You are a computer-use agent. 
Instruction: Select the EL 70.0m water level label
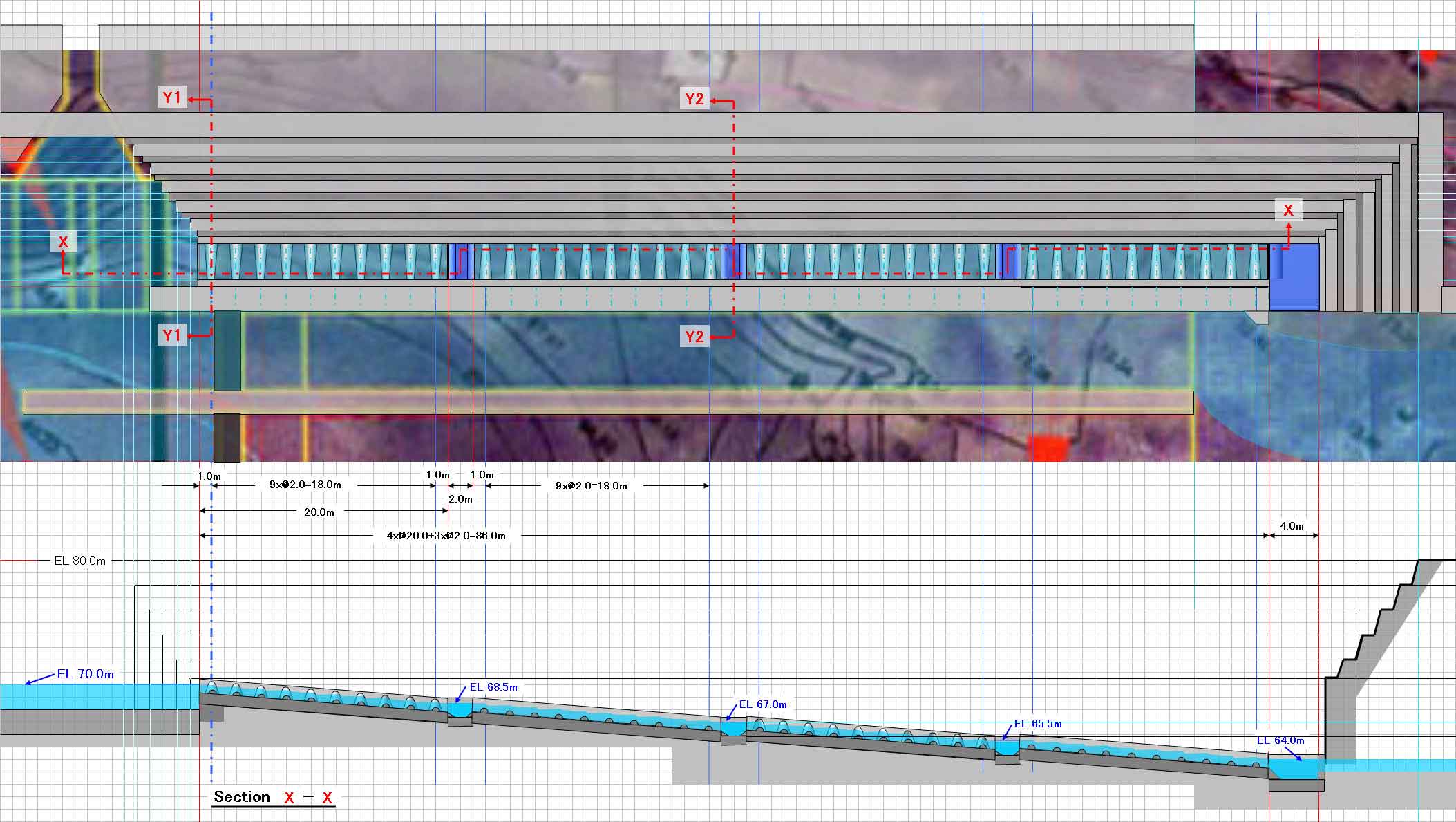point(86,674)
